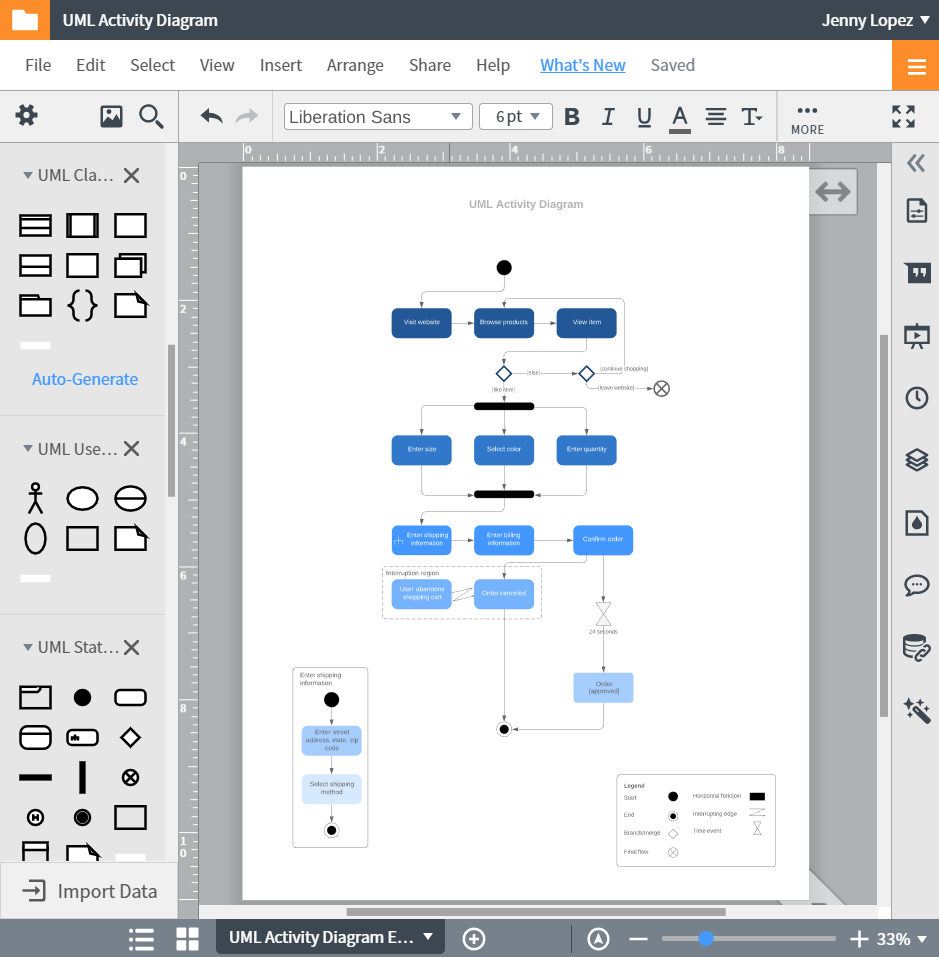Open presentation mode panel
Viewport: 939px width, 957px height.
916,336
